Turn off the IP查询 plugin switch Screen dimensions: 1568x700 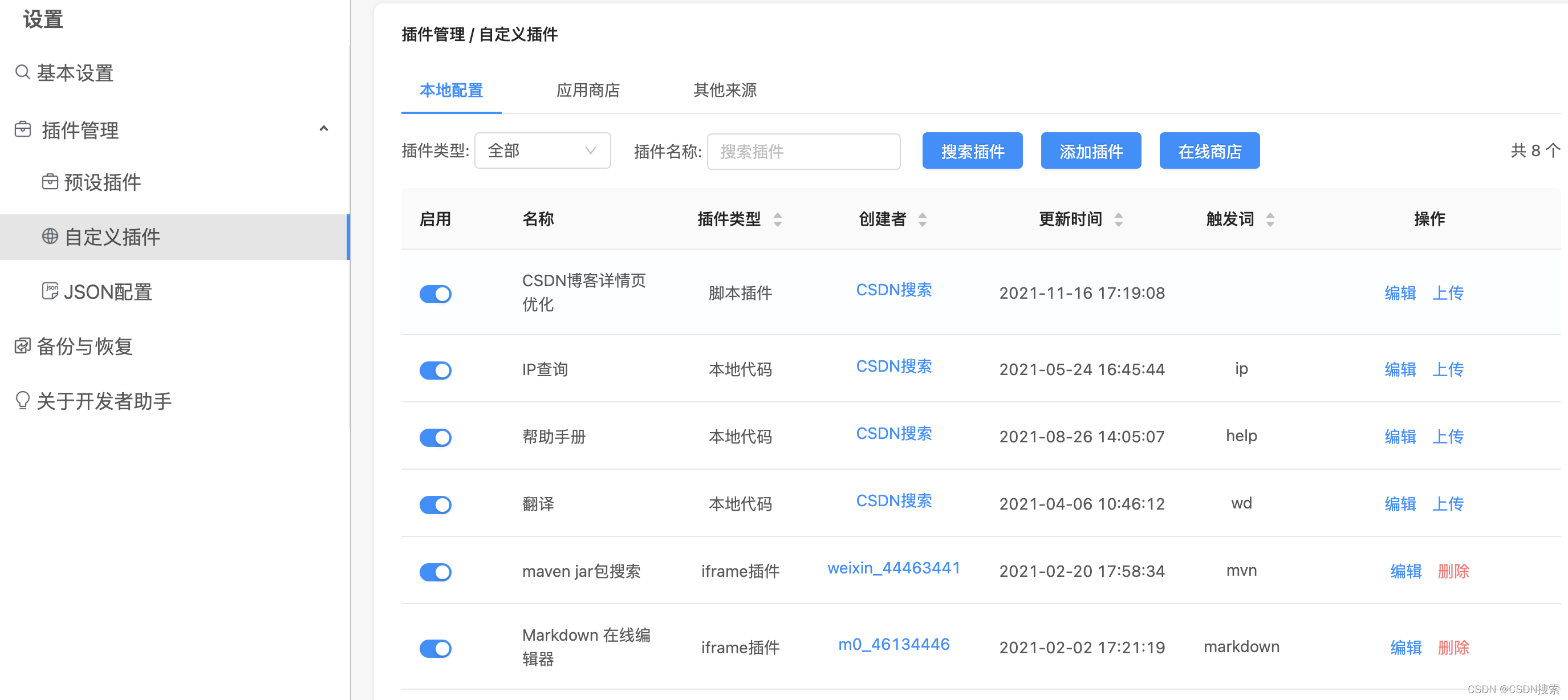435,370
